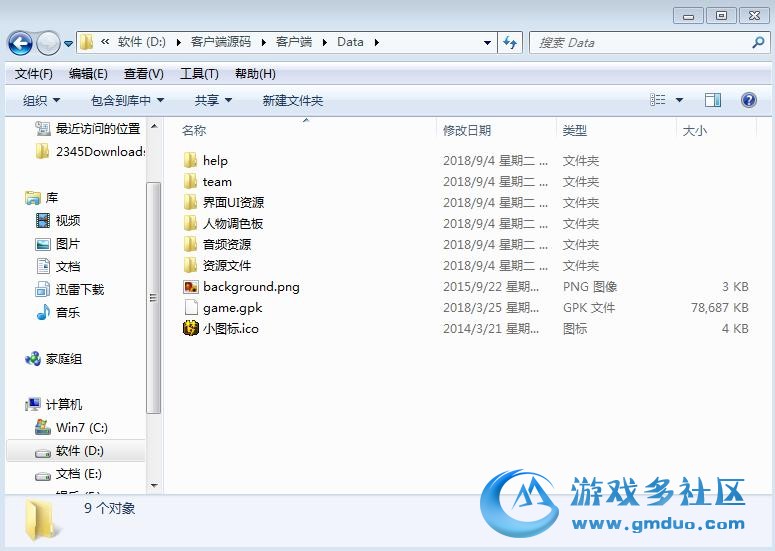Viewport: 775px width, 551px height.
Task: Expand the arrow after Data breadcrumb
Action: pyautogui.click(x=377, y=42)
